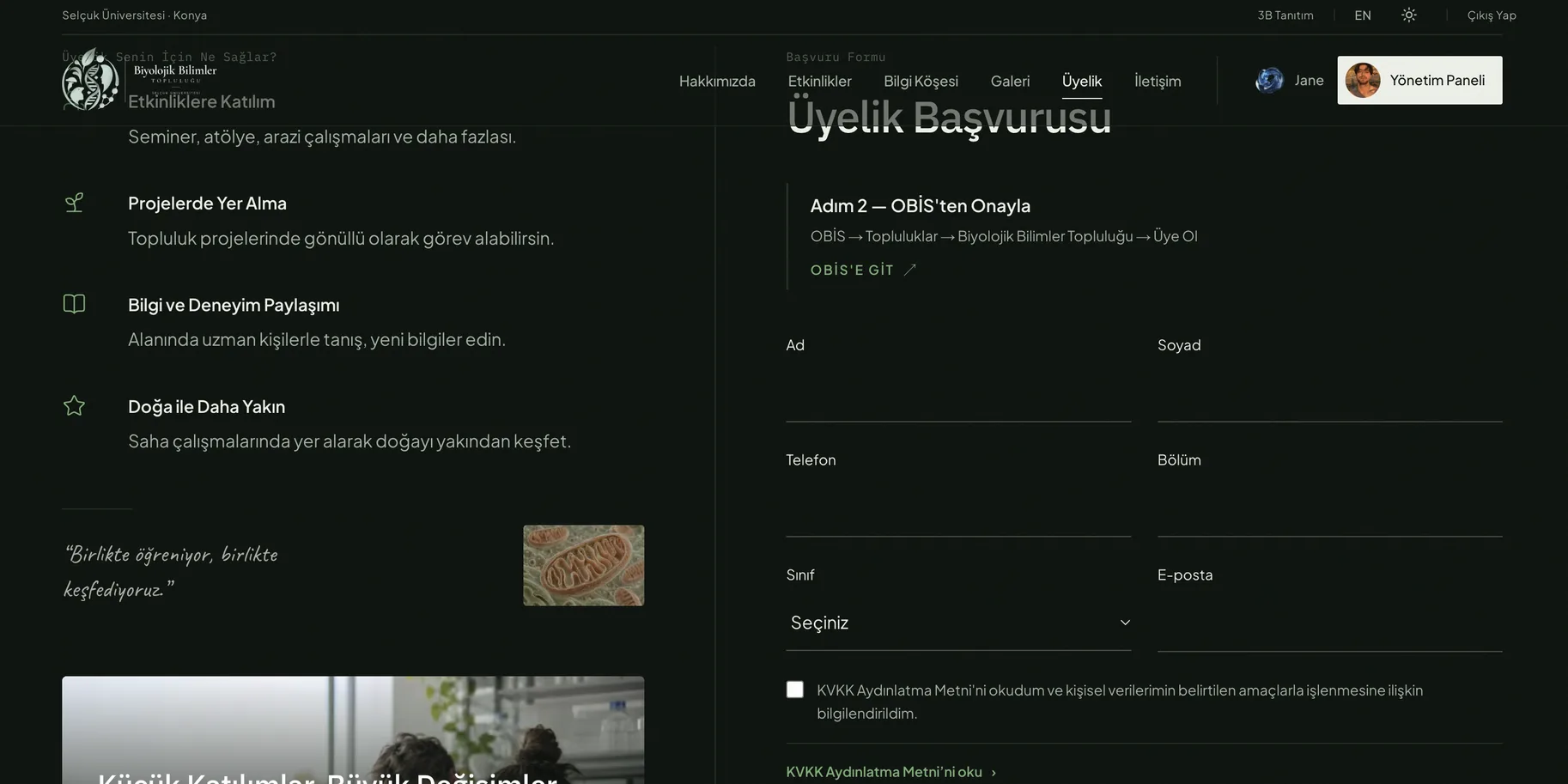Image resolution: width=1568 pixels, height=784 pixels.
Task: Click the Küçük Katılımlar lab photo card
Action: pos(353,730)
